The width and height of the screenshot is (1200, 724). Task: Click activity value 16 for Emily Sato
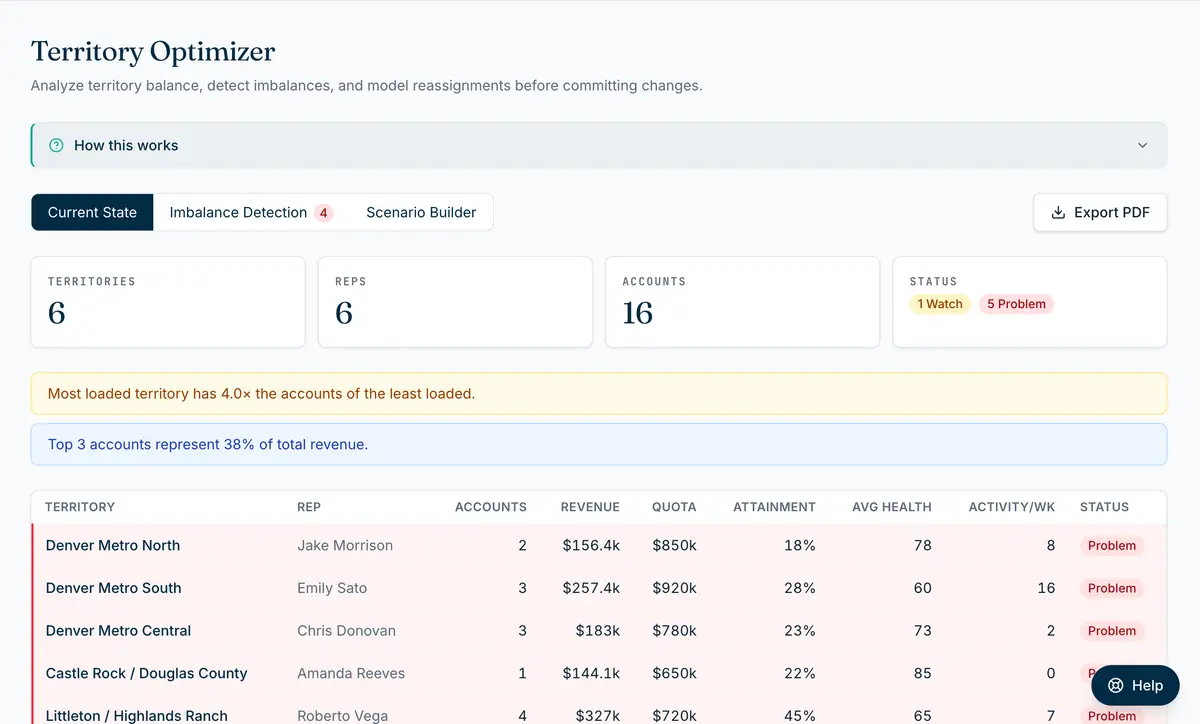coord(1046,588)
